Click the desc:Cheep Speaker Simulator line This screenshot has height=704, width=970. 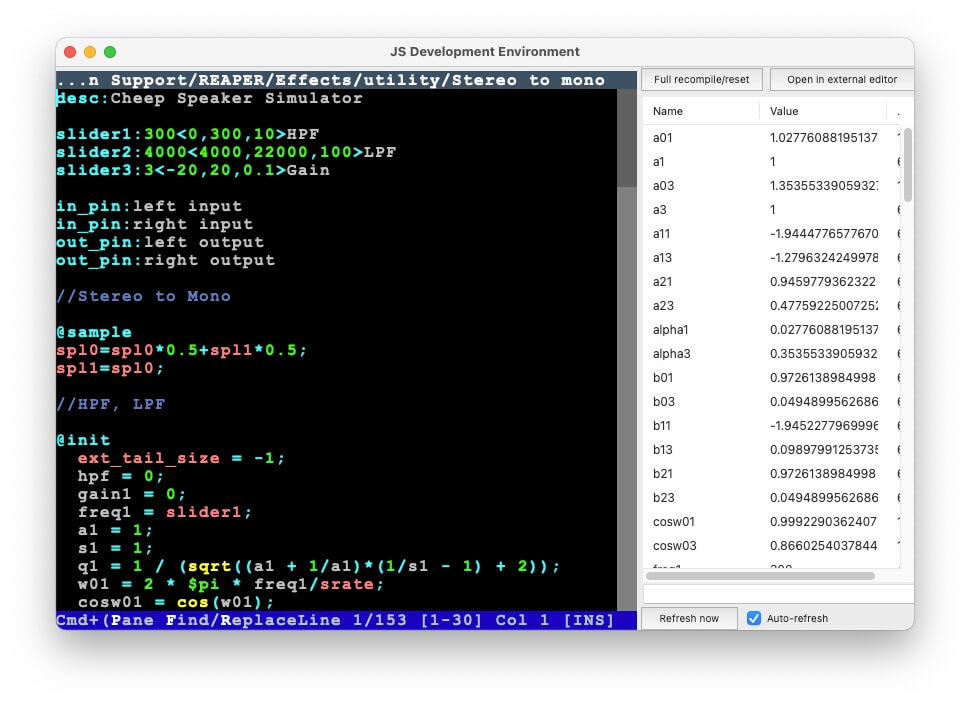210,98
